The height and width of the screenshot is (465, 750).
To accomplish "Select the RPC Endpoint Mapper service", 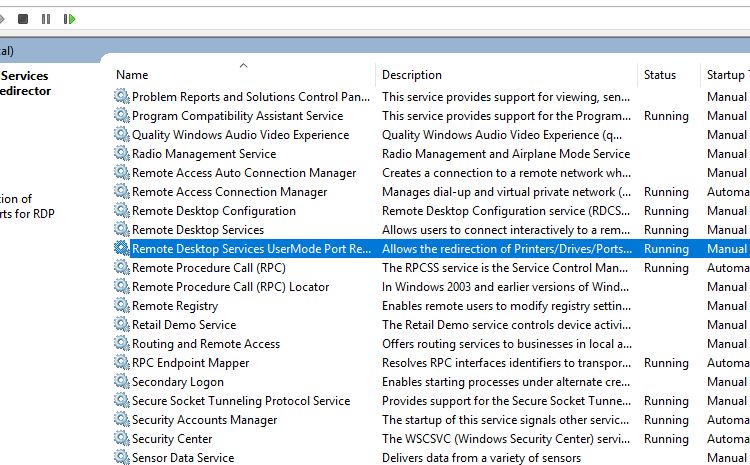I will click(x=190, y=363).
